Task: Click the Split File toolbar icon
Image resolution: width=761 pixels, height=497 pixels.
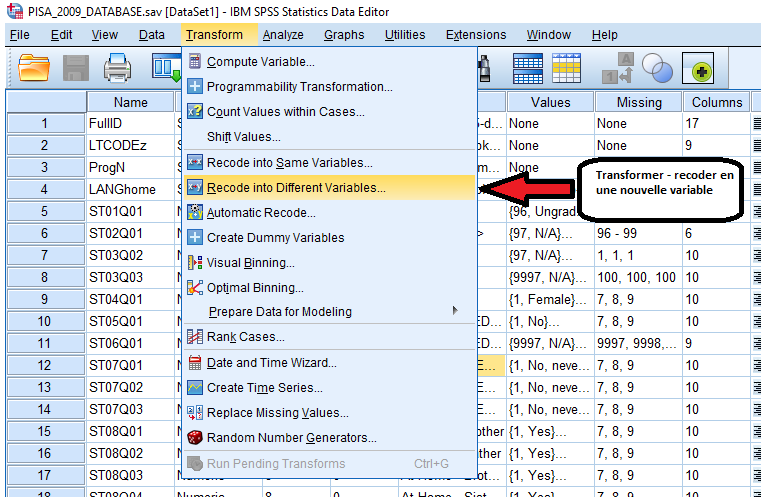Action: pyautogui.click(x=528, y=68)
